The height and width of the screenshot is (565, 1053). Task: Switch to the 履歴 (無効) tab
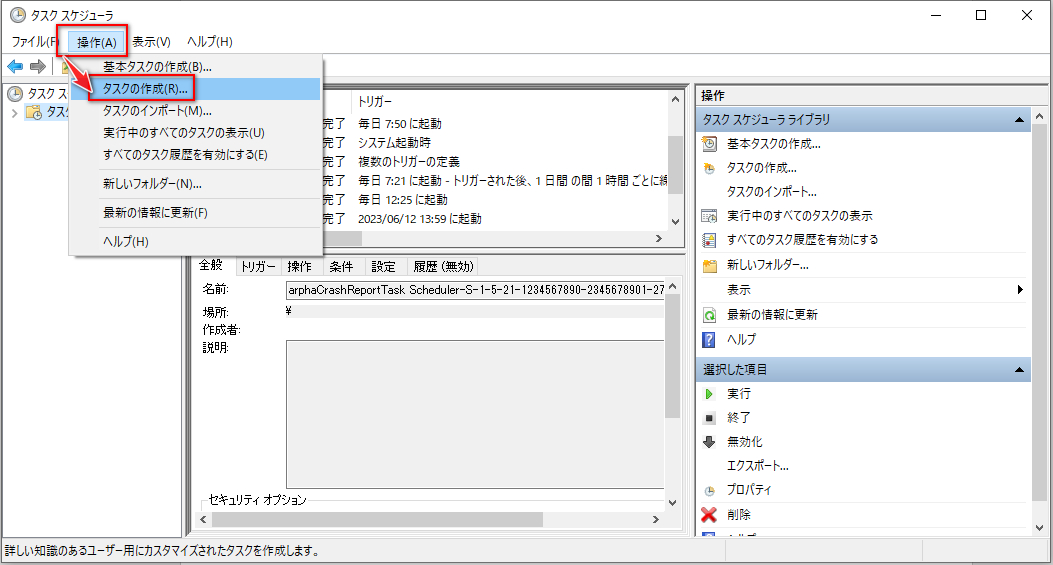coord(443,267)
